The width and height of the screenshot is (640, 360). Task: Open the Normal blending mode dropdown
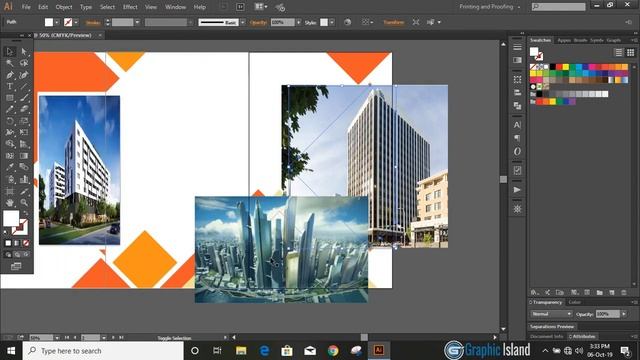click(x=551, y=314)
